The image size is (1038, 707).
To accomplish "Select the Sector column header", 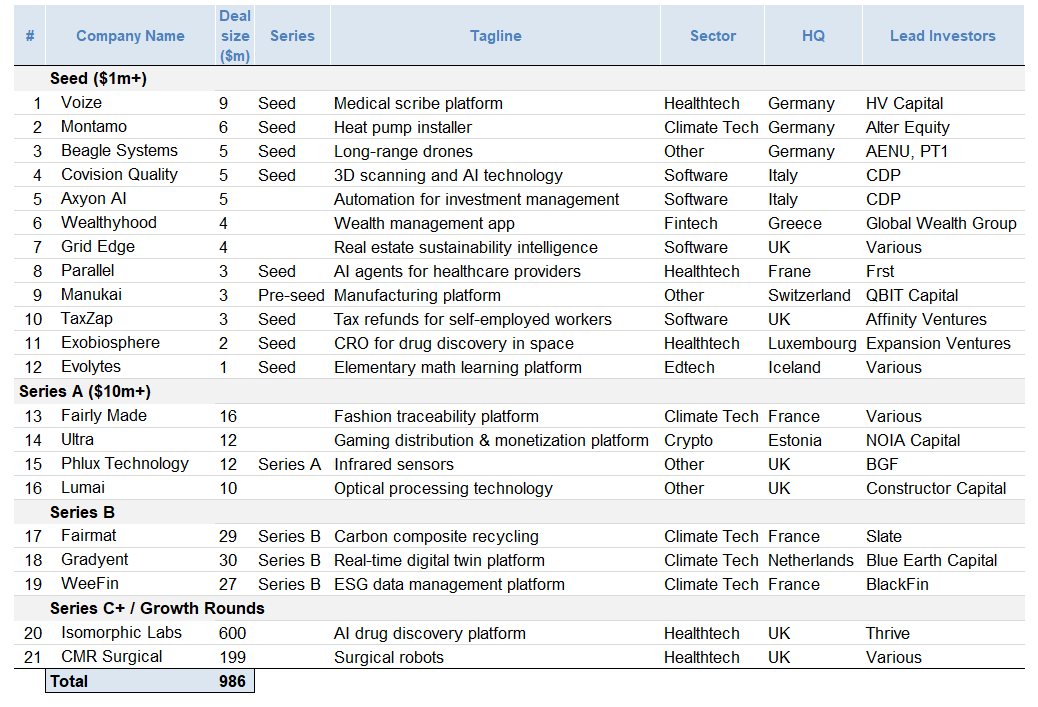I will pyautogui.click(x=713, y=36).
